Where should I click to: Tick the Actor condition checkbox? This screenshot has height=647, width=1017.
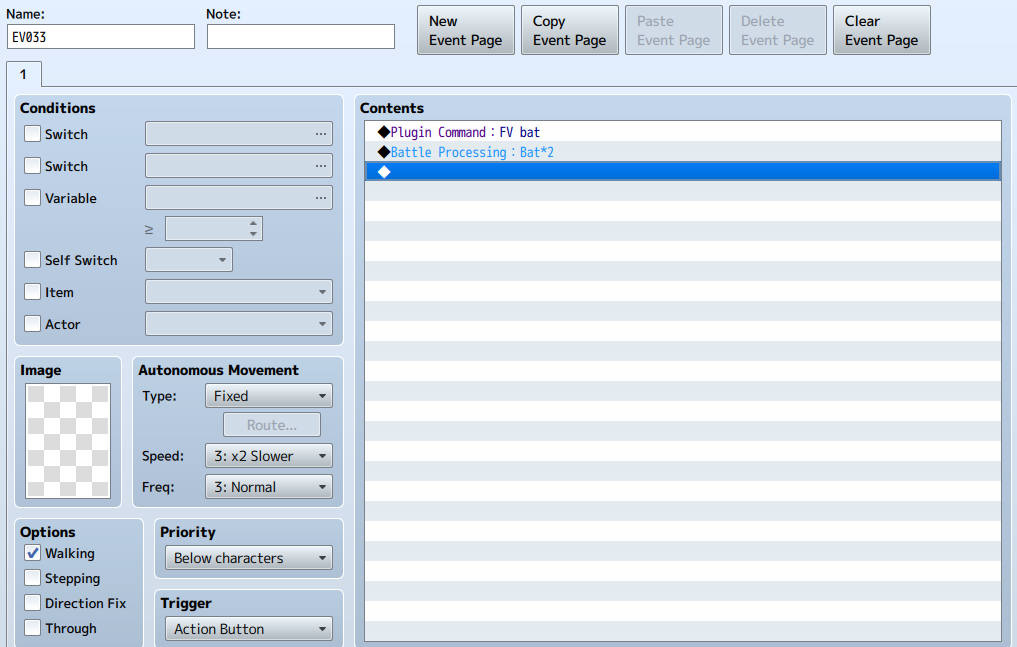[32, 324]
